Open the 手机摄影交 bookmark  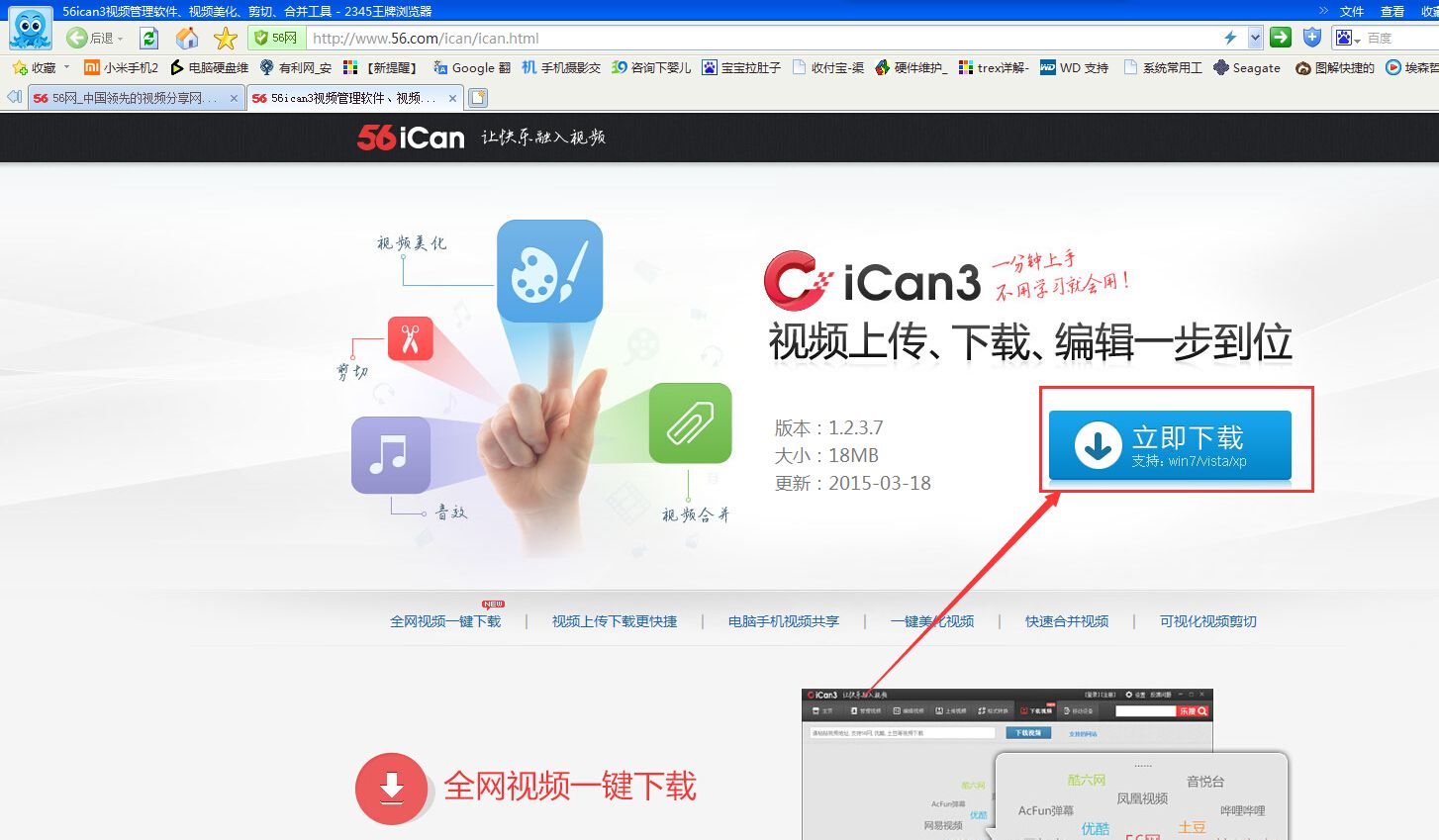tap(561, 67)
